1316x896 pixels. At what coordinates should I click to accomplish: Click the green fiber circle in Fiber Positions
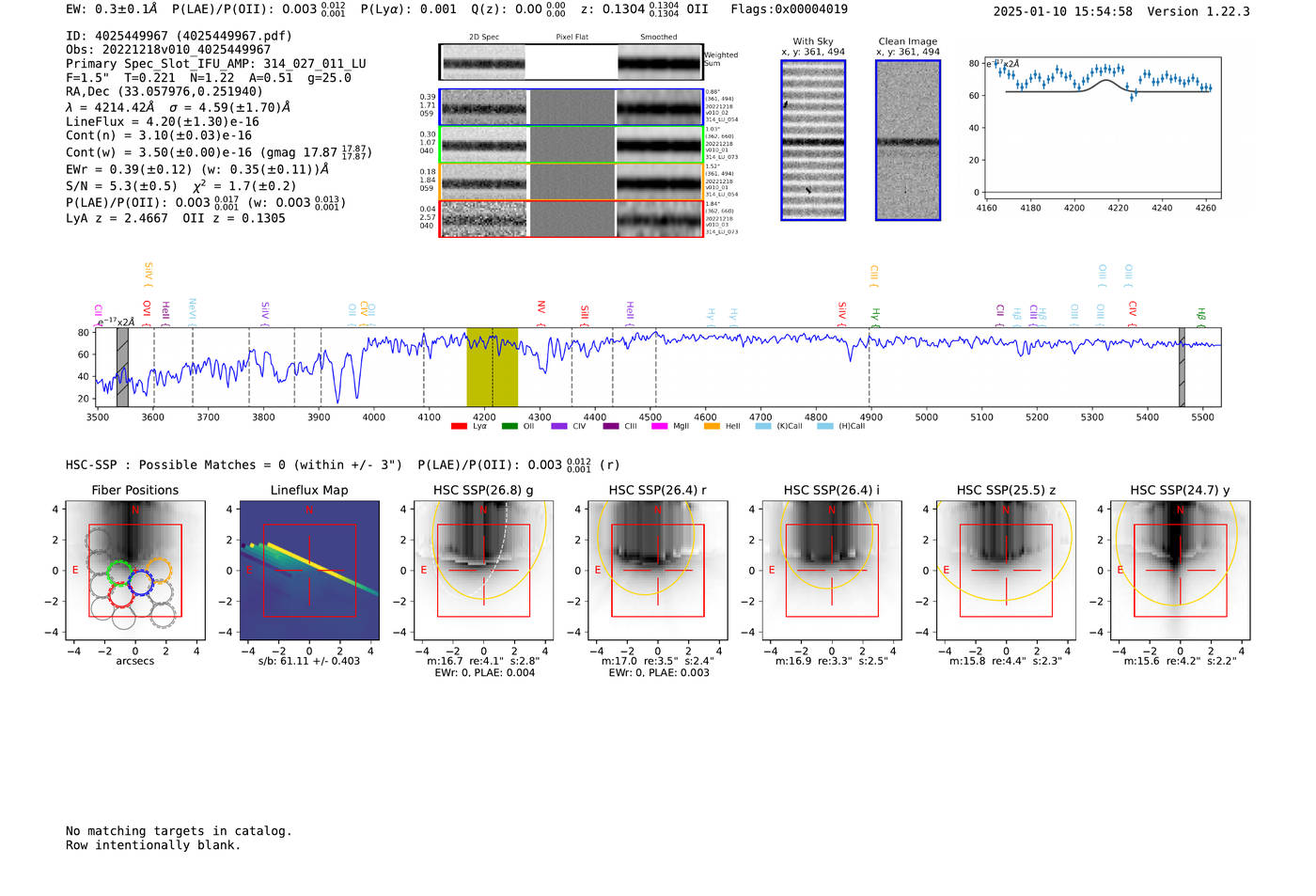click(119, 573)
